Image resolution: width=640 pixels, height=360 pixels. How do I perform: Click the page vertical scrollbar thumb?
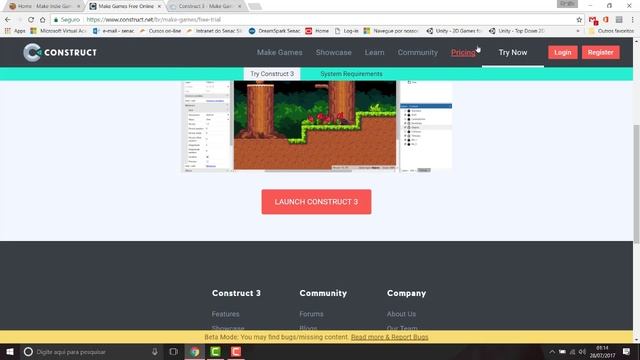coord(636,184)
